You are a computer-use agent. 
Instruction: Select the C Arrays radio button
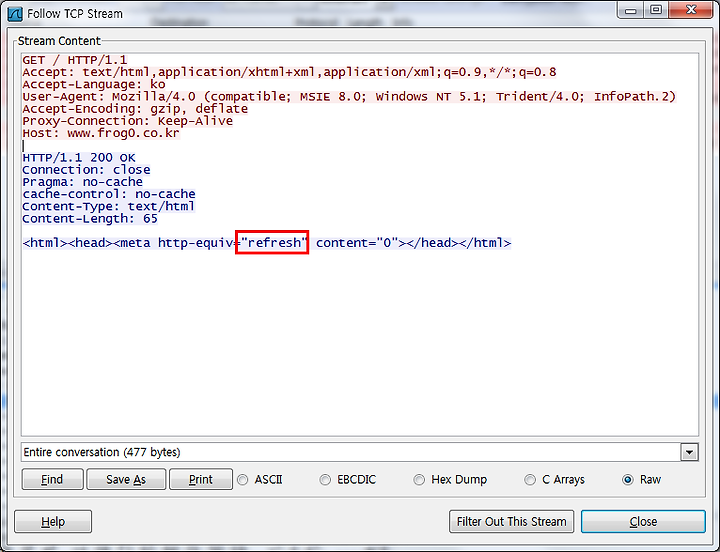pos(530,480)
